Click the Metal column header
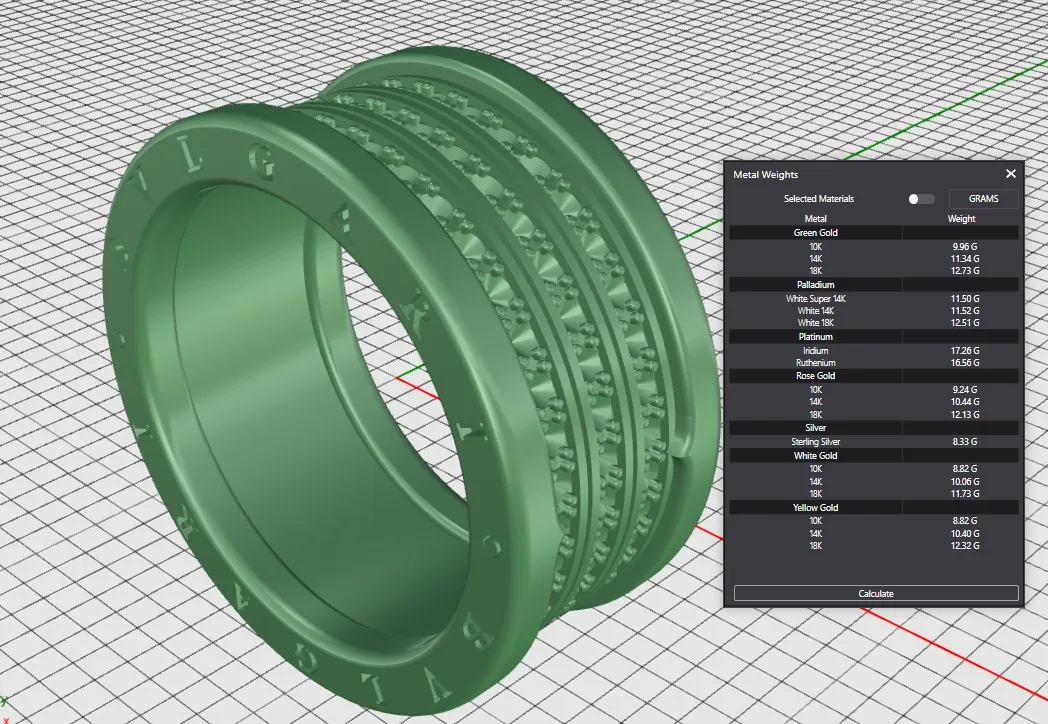Image resolution: width=1048 pixels, height=724 pixels. coord(815,219)
